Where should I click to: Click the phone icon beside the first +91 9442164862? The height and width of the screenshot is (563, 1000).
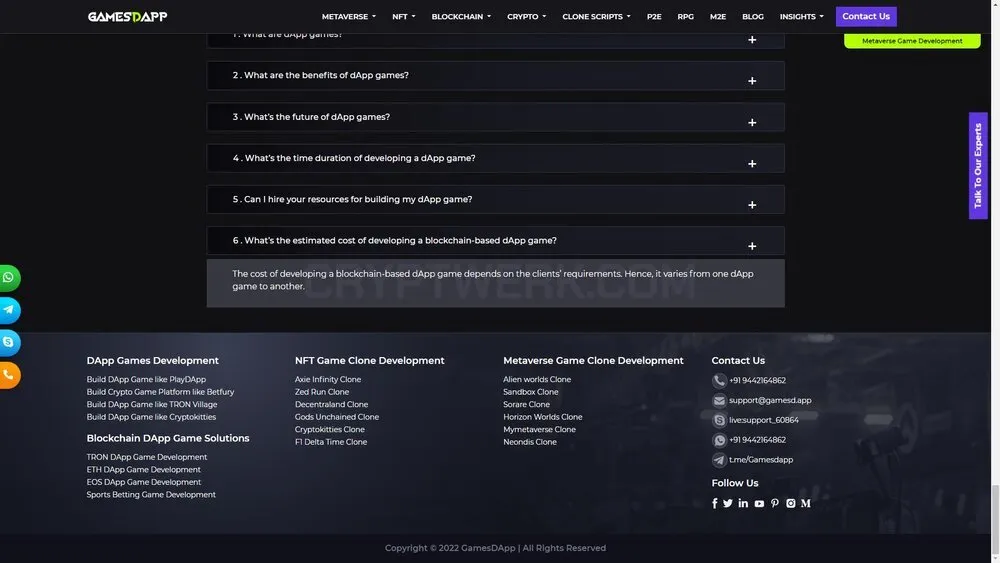click(x=719, y=381)
